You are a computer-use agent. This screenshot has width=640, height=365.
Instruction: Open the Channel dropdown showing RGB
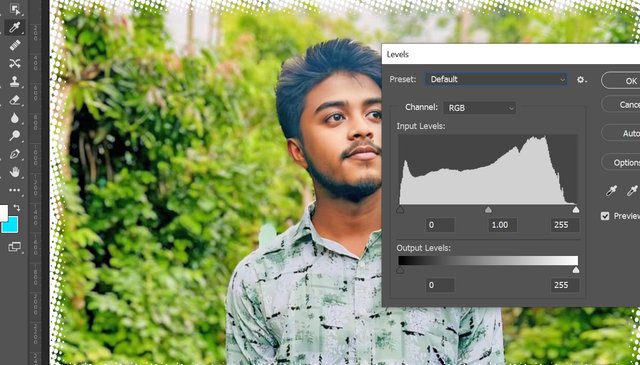coord(480,108)
